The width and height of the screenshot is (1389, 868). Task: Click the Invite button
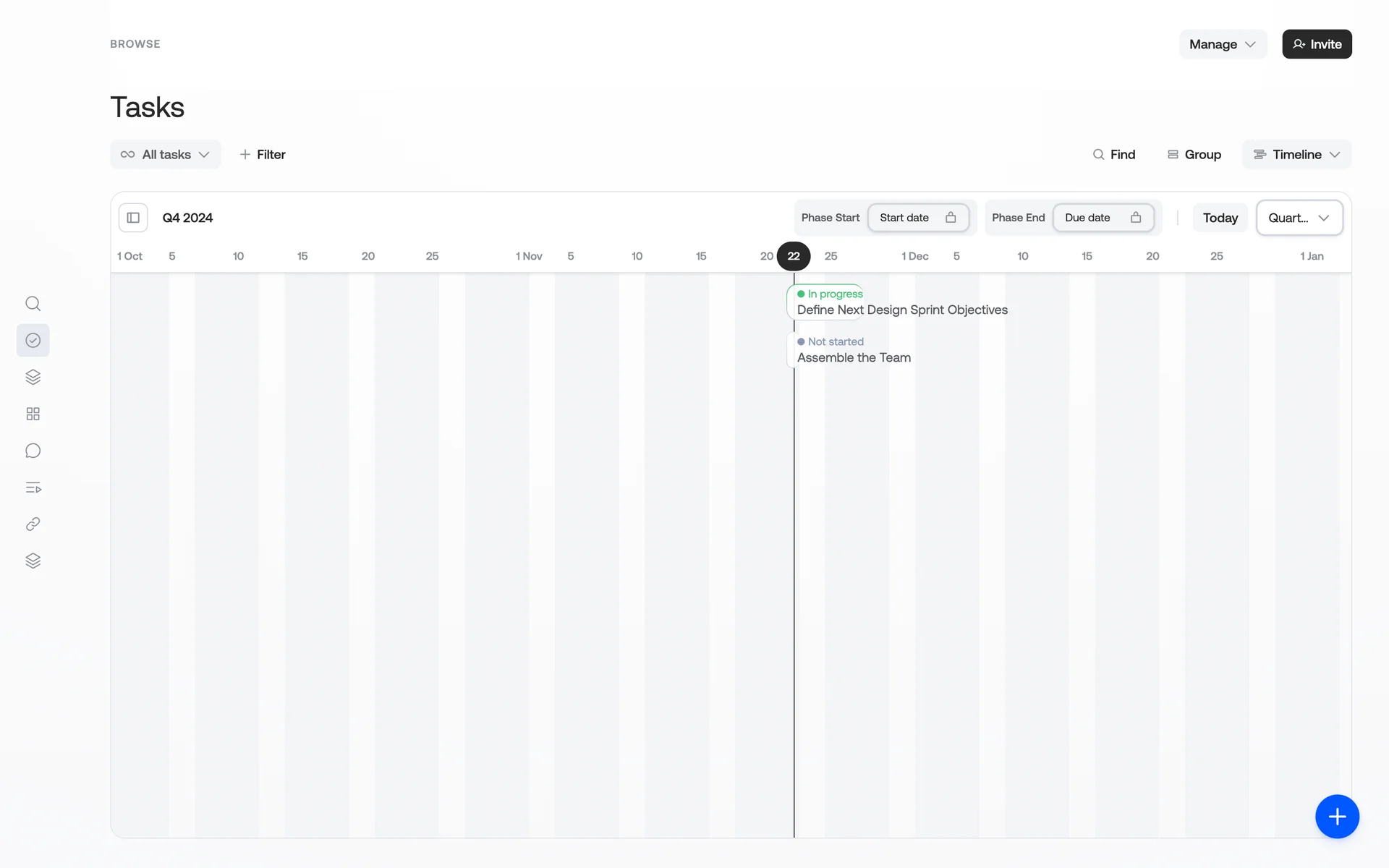[1317, 44]
